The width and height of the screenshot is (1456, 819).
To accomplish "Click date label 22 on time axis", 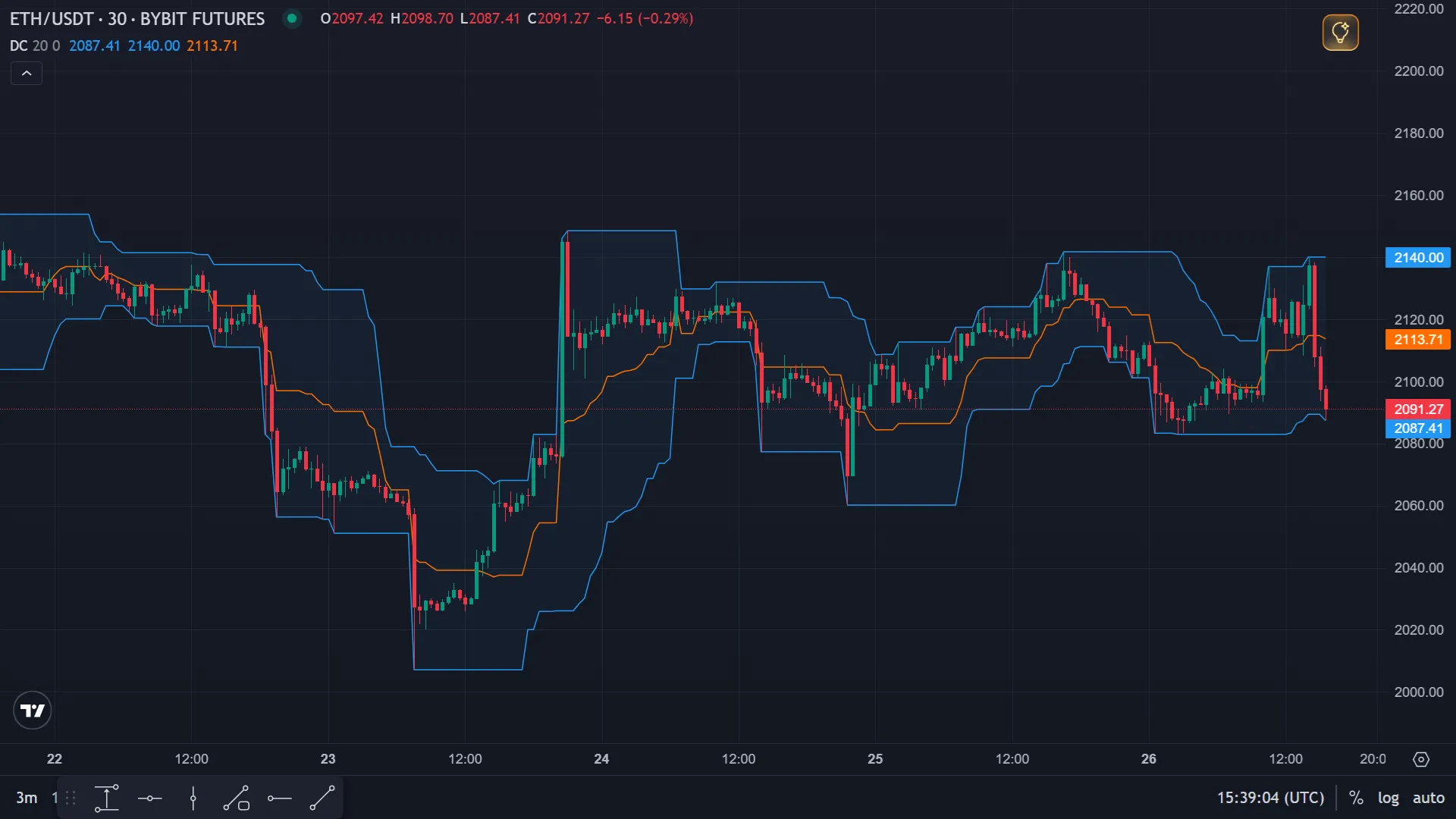I will tap(55, 759).
